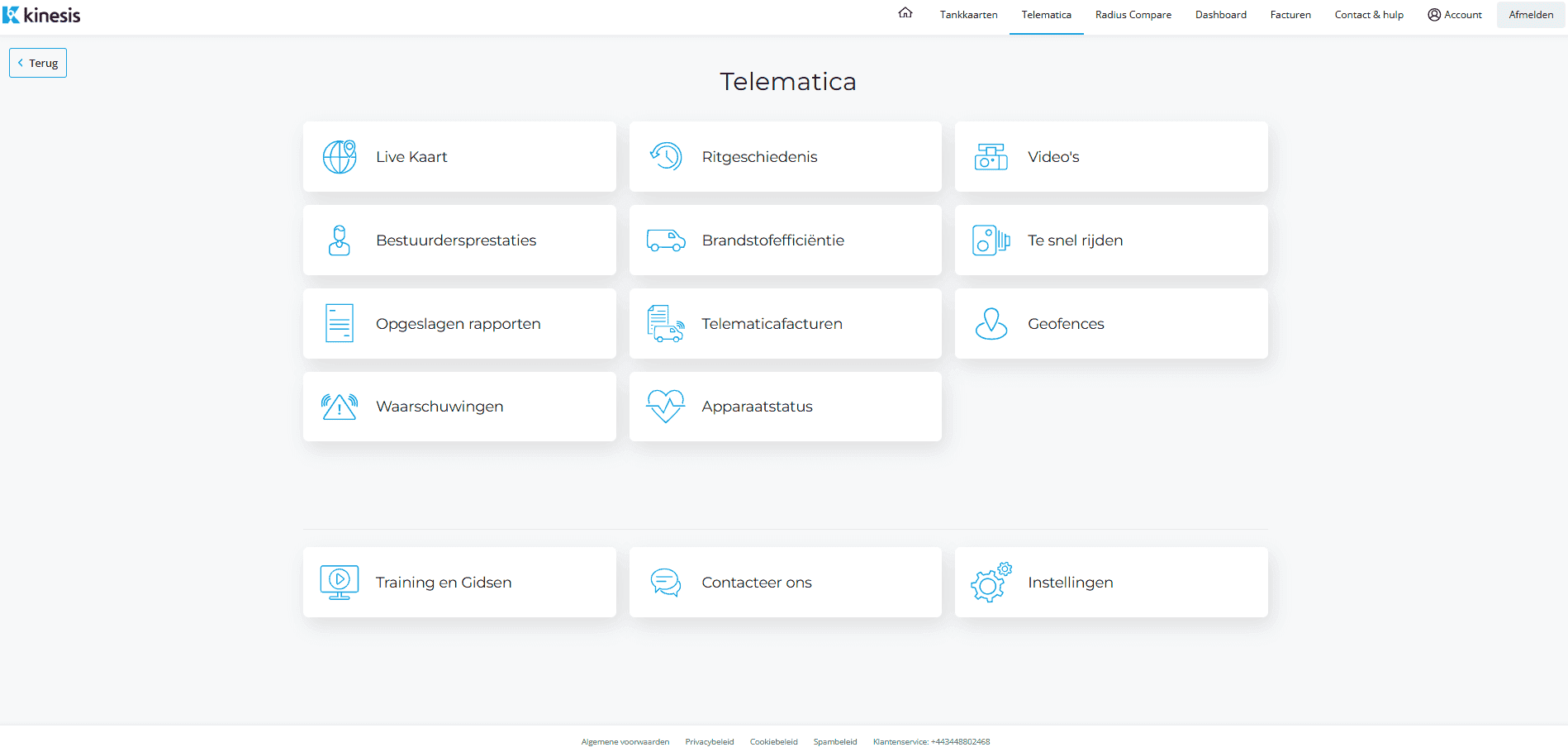Click the Live Kaart globe icon

tap(339, 157)
